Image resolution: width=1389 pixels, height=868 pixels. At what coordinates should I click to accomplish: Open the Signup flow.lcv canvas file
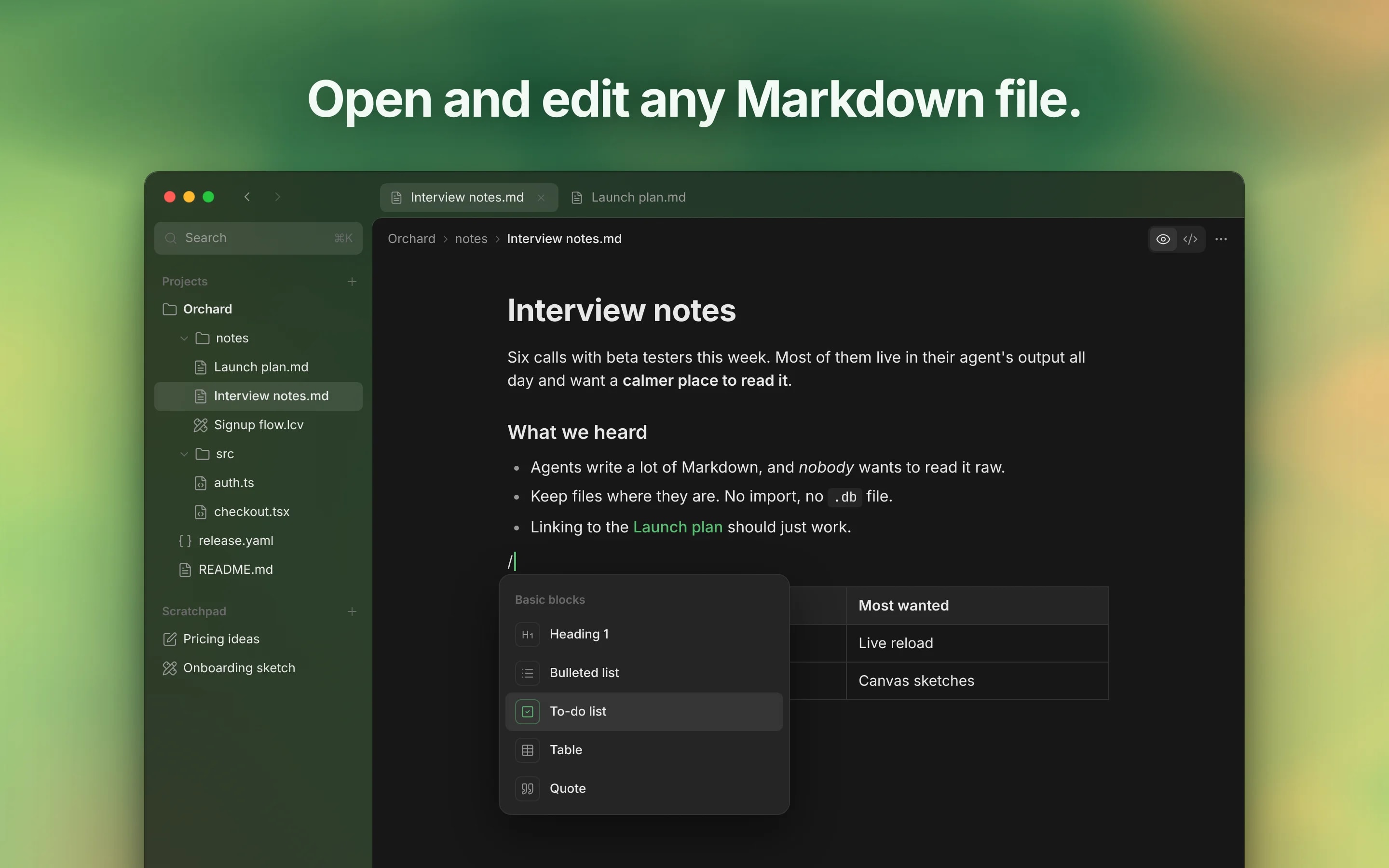click(259, 425)
